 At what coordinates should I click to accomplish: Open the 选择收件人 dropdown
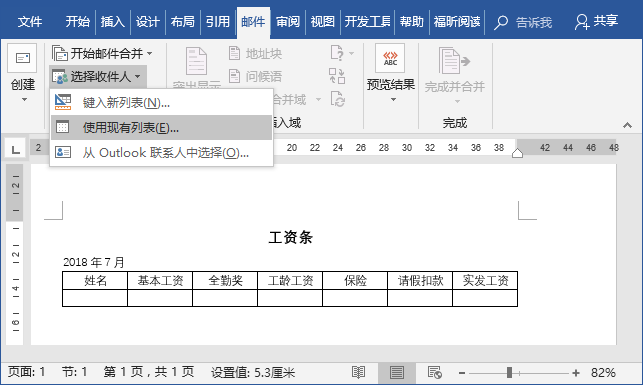point(98,76)
